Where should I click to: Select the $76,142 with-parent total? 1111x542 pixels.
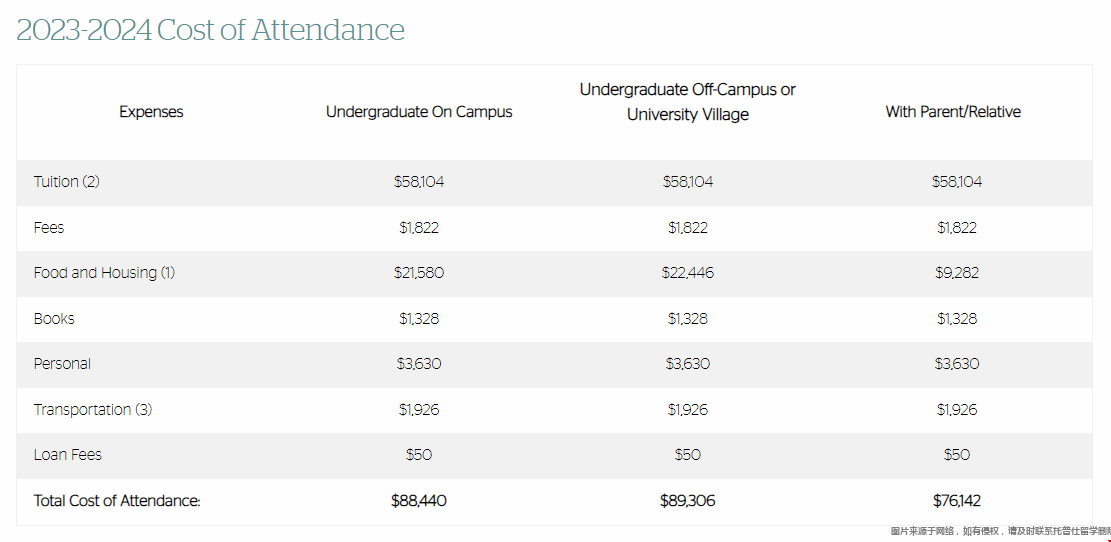[x=957, y=501]
